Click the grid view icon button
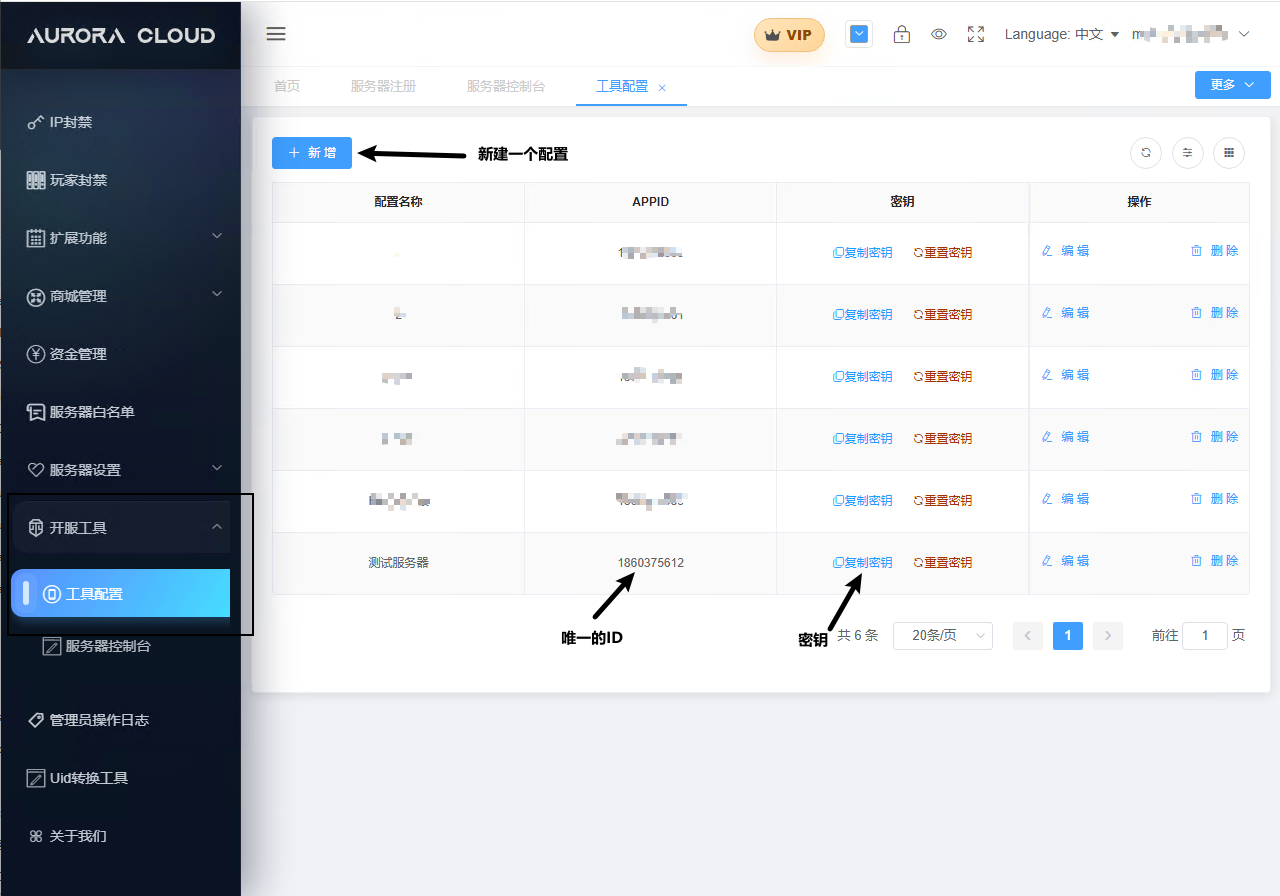Screen dimensions: 1280x896 coord(1229,153)
